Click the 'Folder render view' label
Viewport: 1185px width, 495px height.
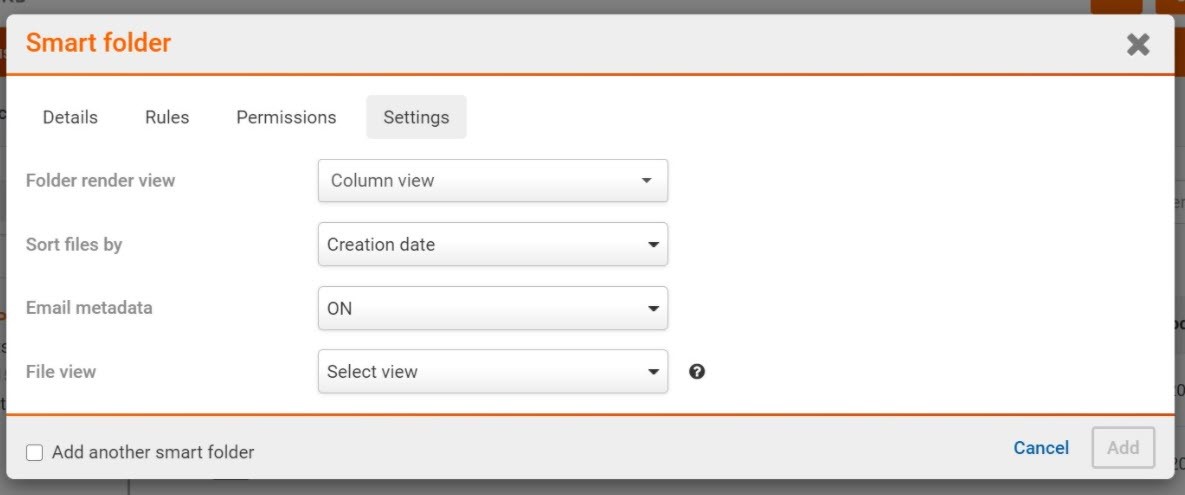coord(100,181)
